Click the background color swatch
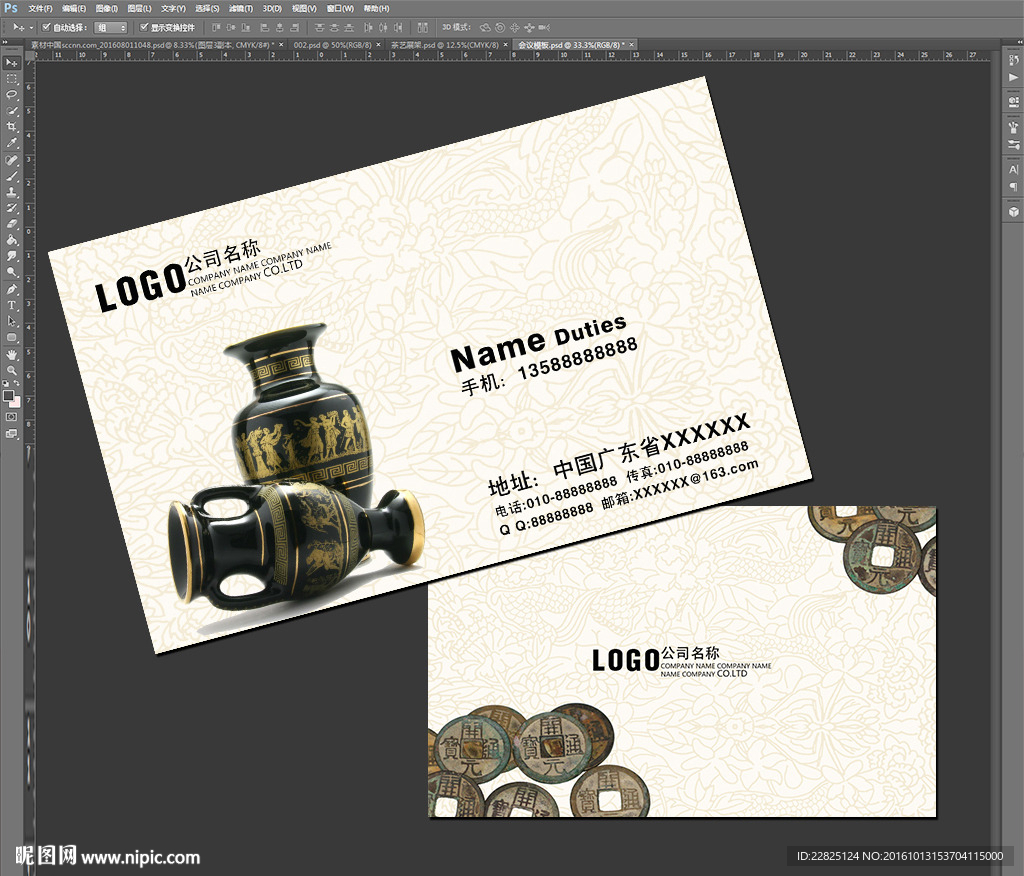 [16, 402]
